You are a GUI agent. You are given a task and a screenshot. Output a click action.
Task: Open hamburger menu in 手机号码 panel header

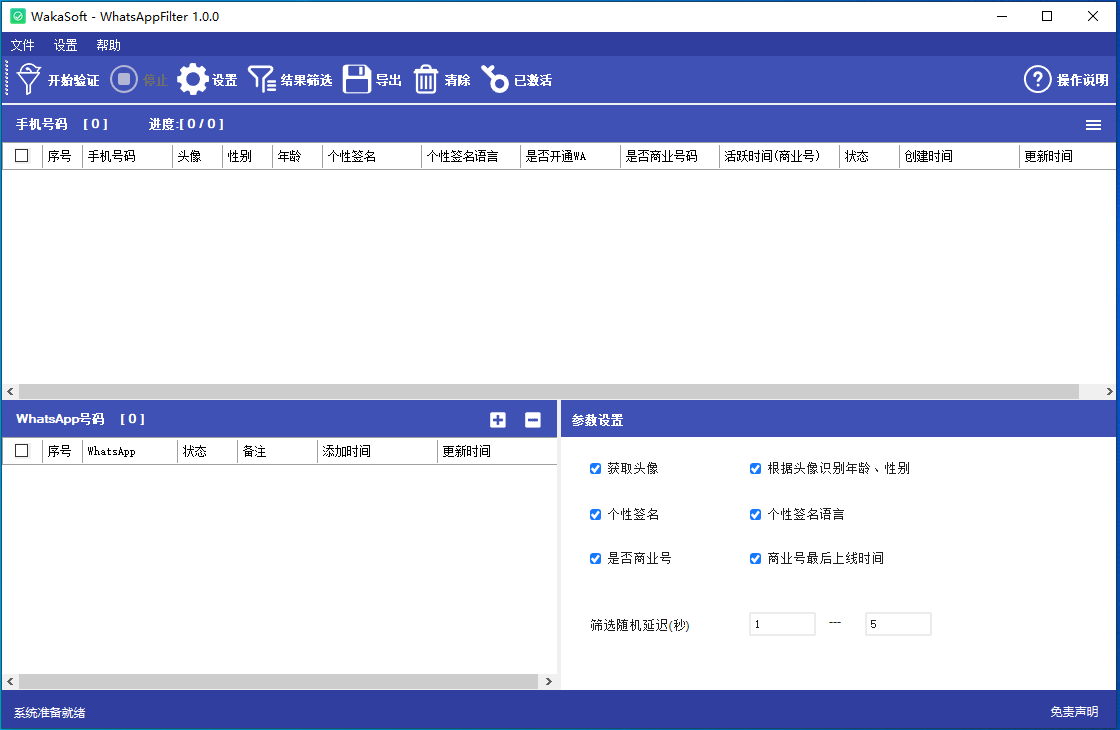(1094, 125)
